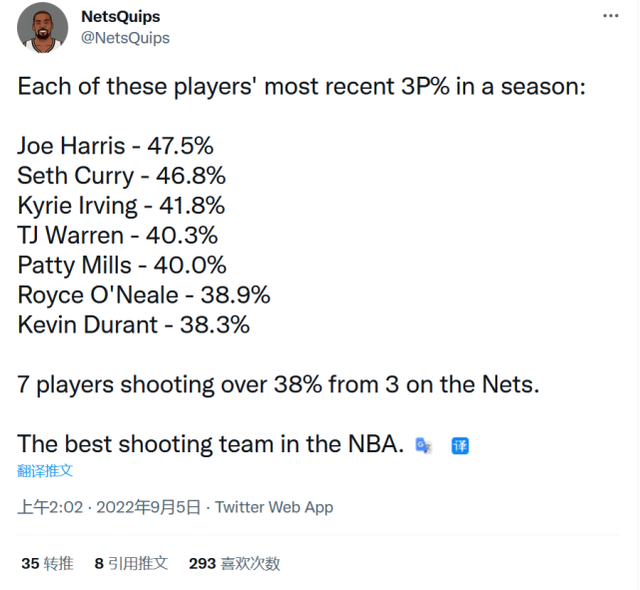Click the text 'The best shooting team in the NBA'

210,444
